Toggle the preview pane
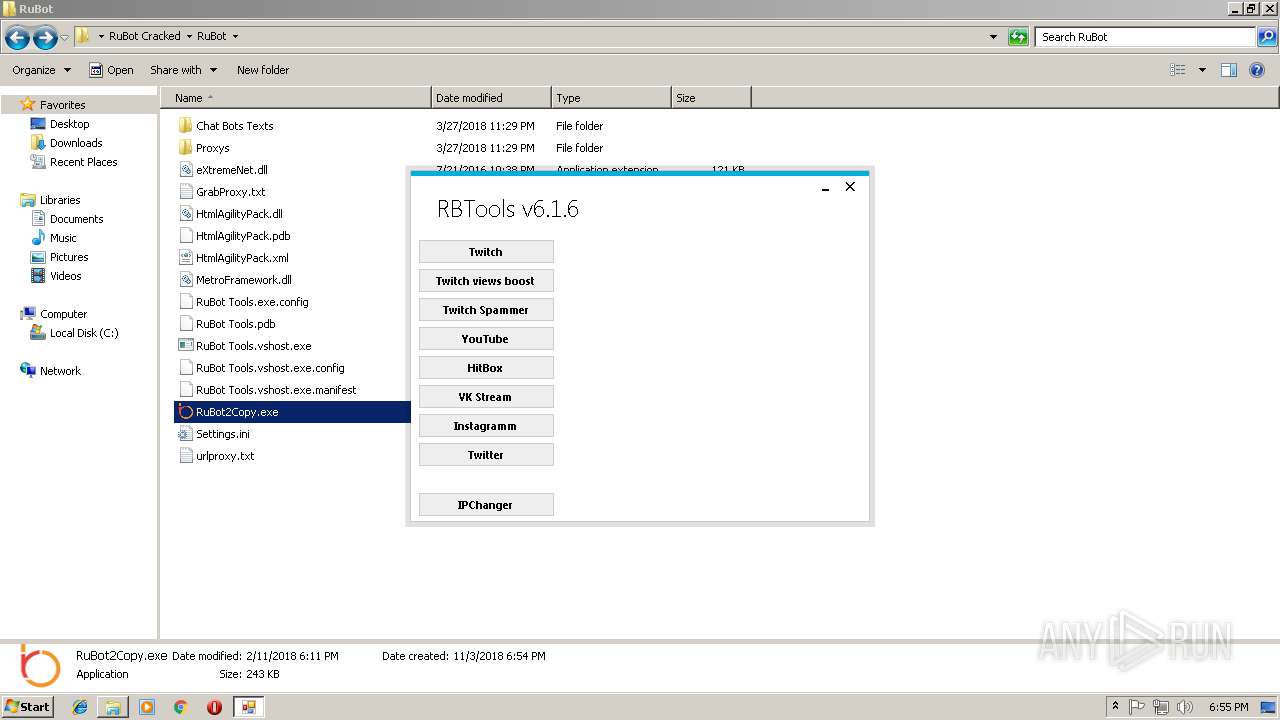 pyautogui.click(x=1229, y=70)
